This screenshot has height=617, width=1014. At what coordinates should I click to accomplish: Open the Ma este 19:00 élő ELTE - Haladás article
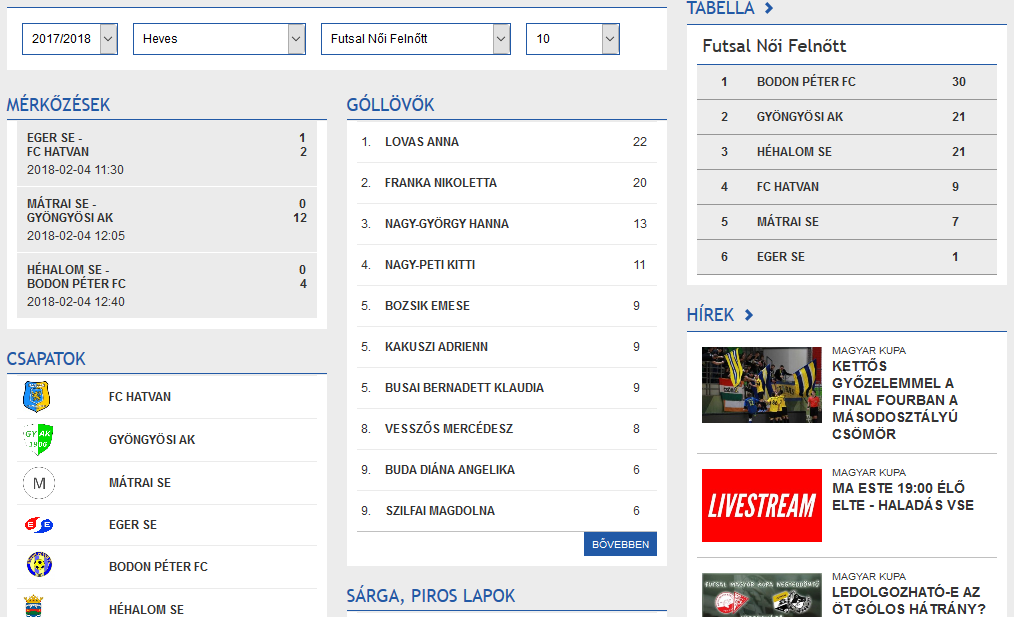(903, 497)
